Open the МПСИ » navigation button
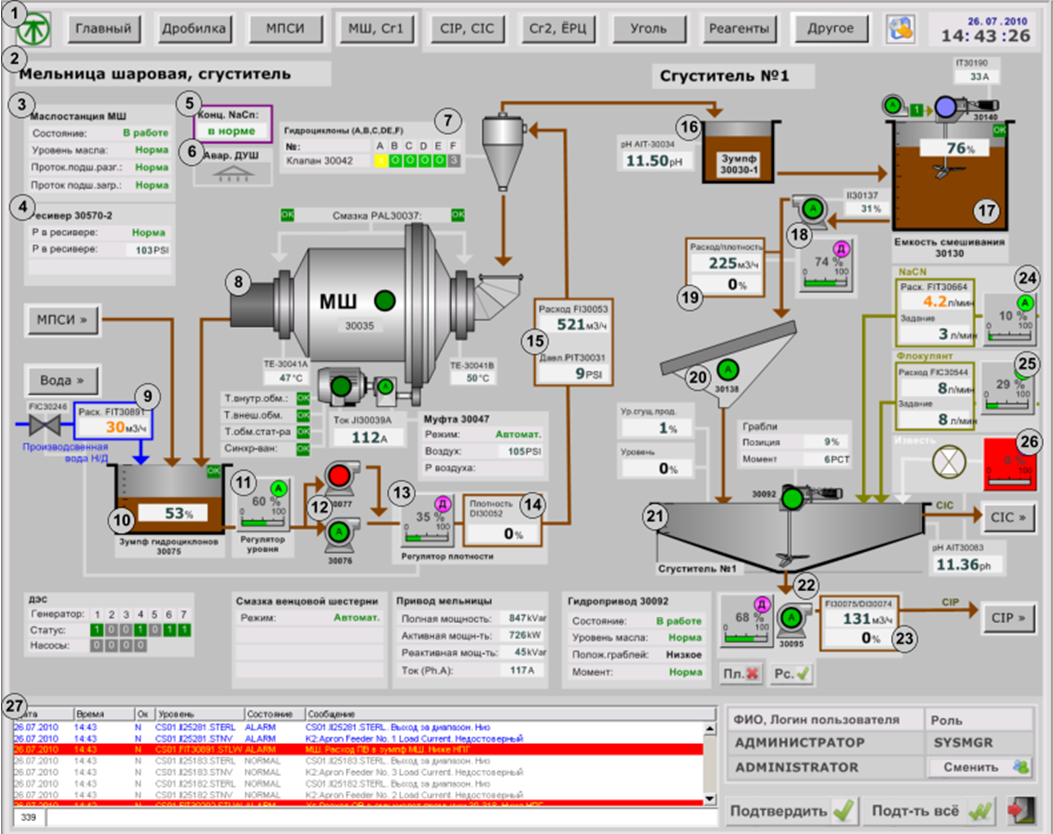Screen dimensions: 1053x834 [62, 320]
